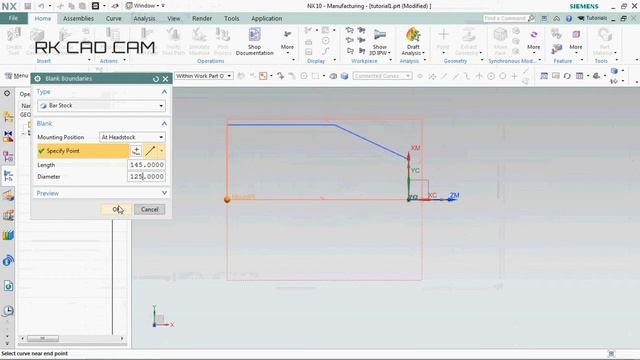Open the Assemblies ribbon tab
The width and height of the screenshot is (640, 360).
[78, 18]
